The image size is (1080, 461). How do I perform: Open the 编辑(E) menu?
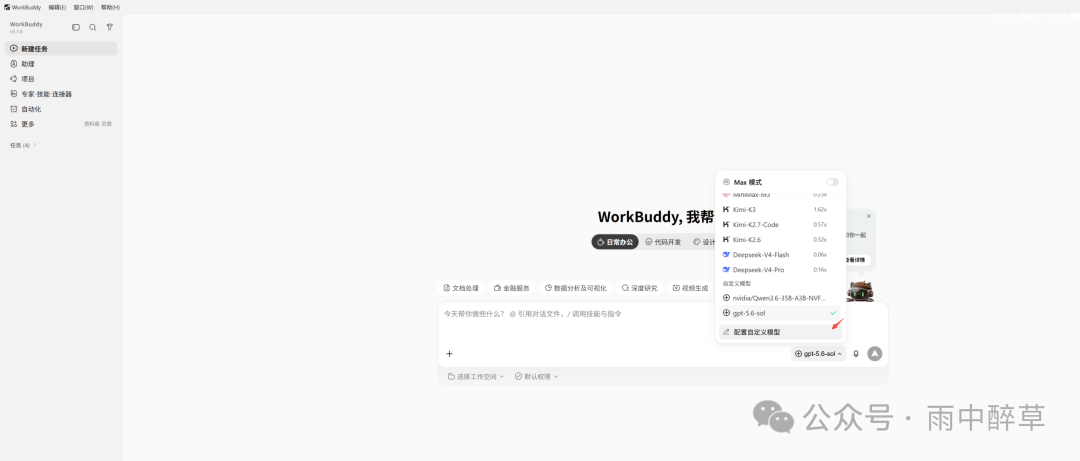coord(57,7)
